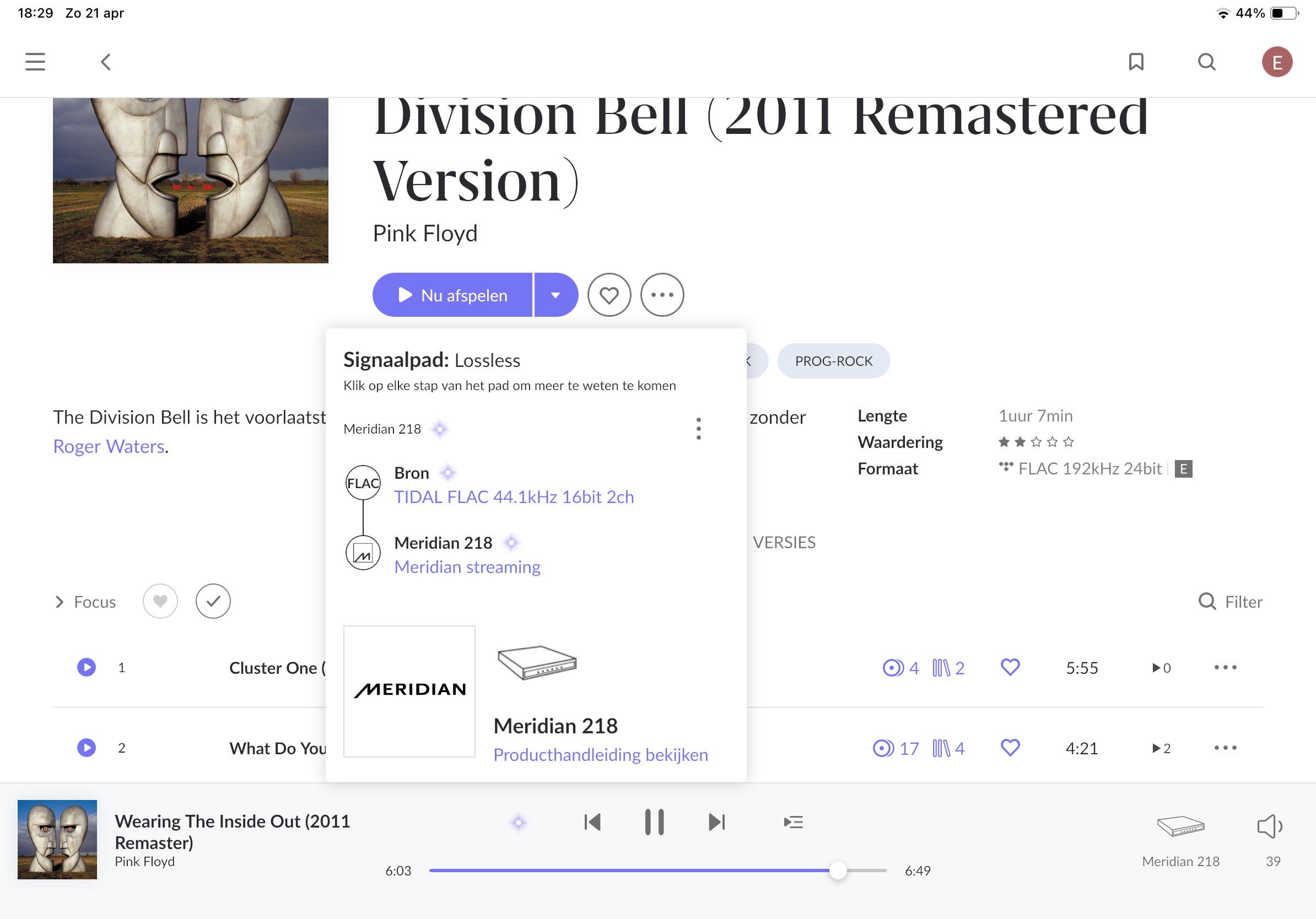Image resolution: width=1316 pixels, height=919 pixels.
Task: Seek using the playback progress slider
Action: 658,871
